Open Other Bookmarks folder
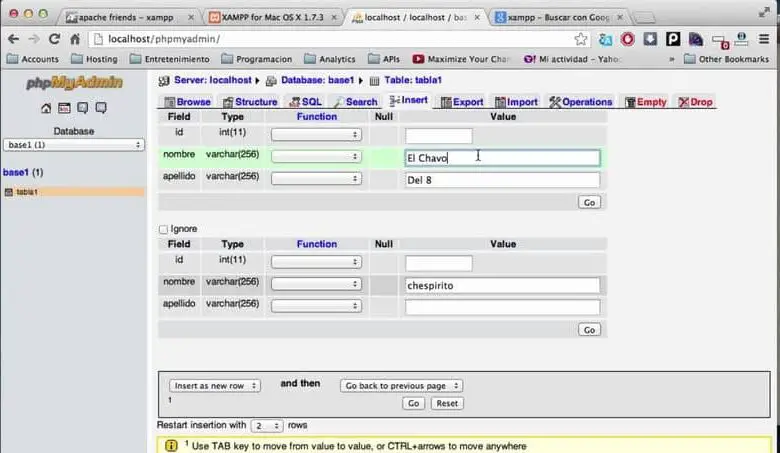Image resolution: width=780 pixels, height=453 pixels. (726, 59)
